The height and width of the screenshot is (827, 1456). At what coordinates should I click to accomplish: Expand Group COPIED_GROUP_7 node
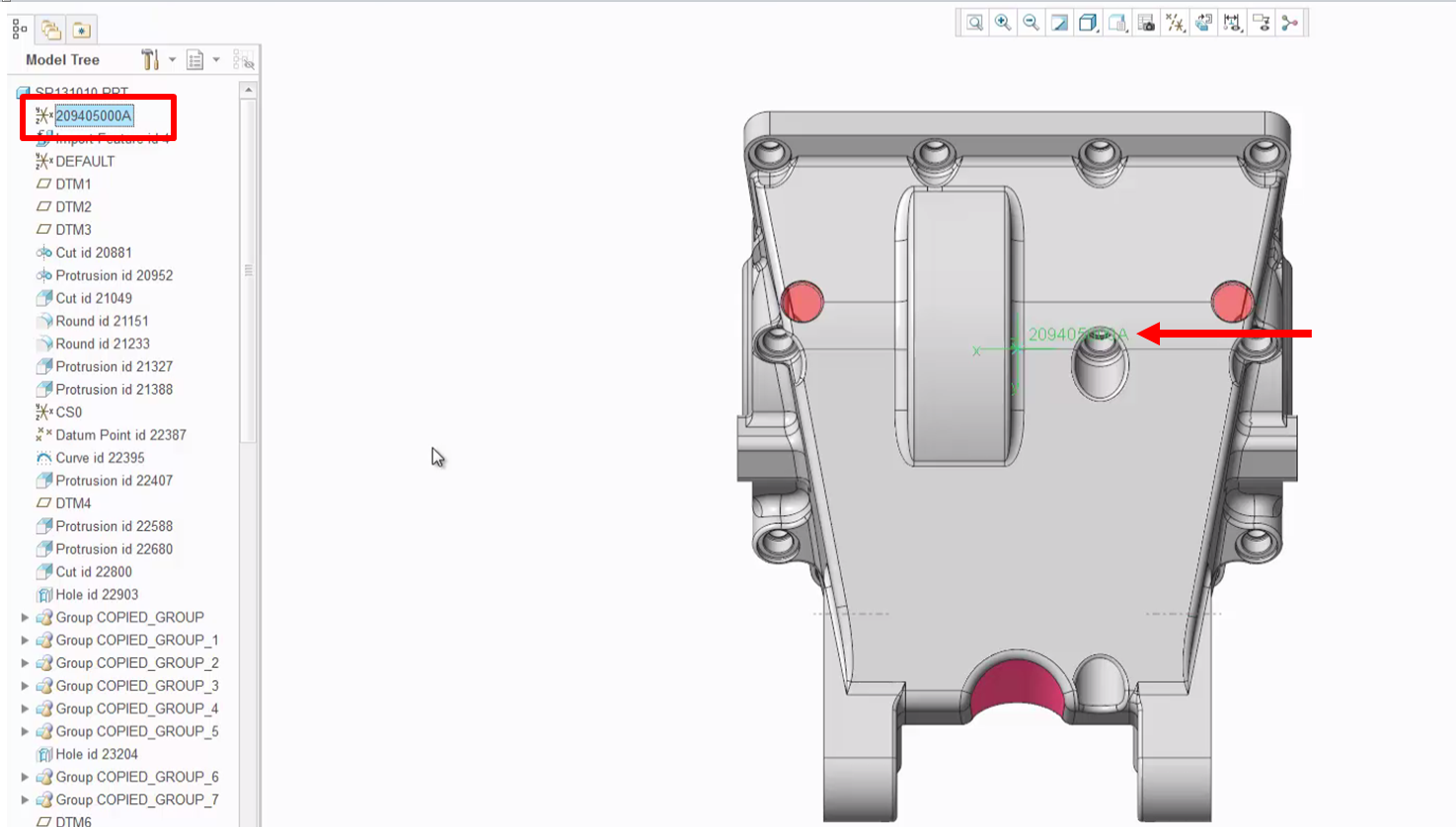point(25,799)
